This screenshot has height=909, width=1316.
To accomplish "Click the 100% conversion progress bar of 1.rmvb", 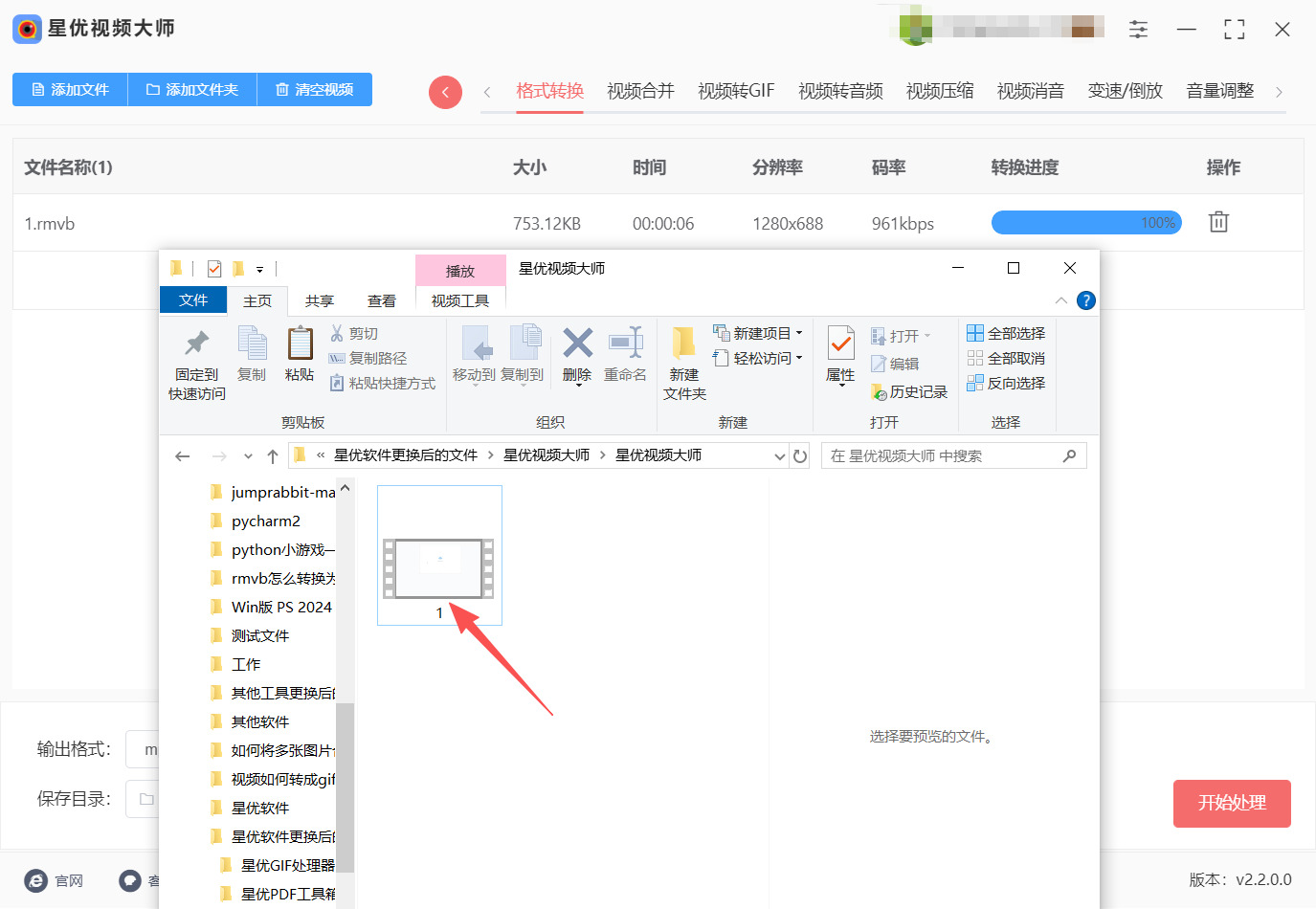I will (x=1085, y=222).
